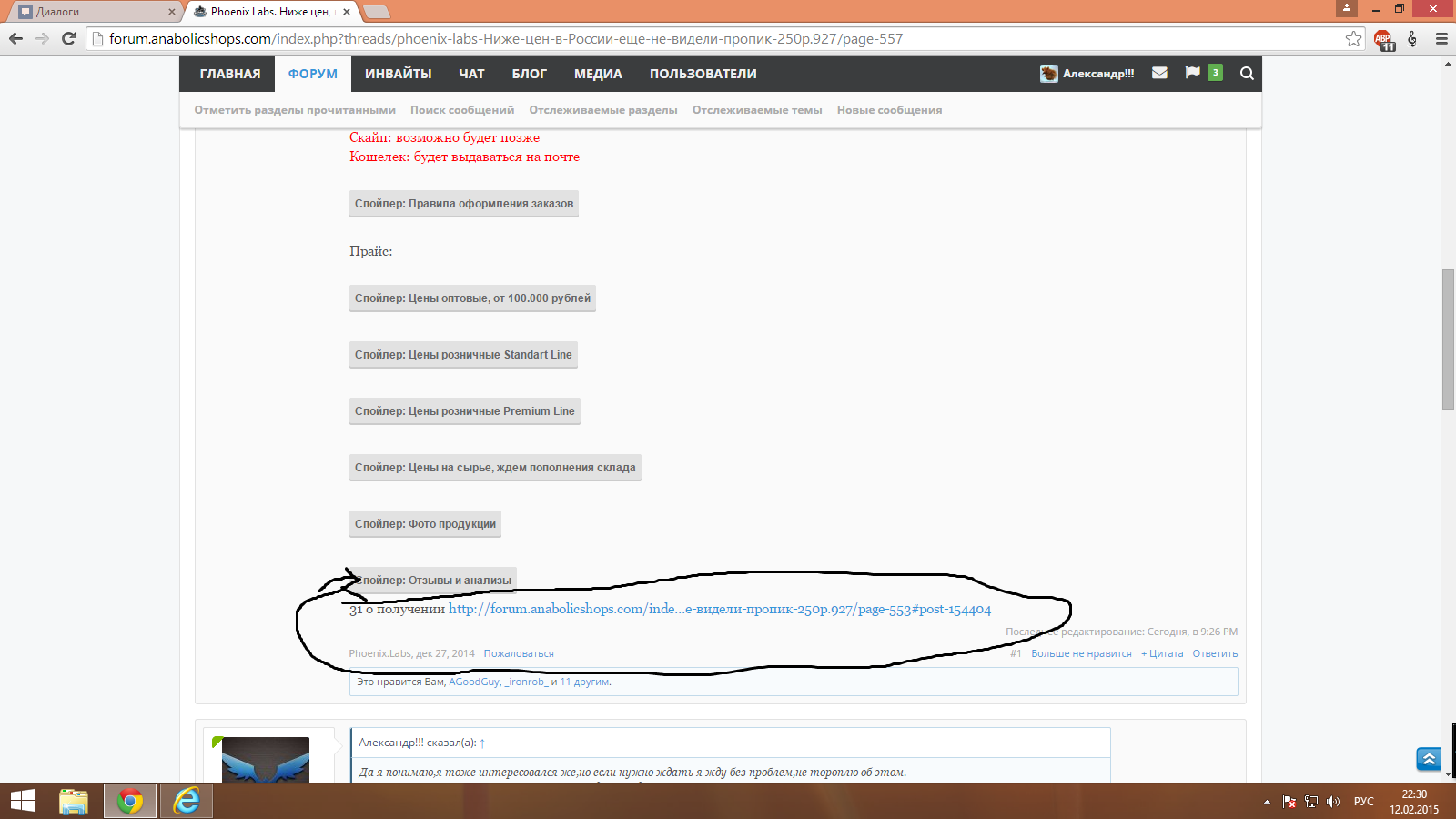Expand spoiler 'Правила оформления заказов'

(464, 204)
